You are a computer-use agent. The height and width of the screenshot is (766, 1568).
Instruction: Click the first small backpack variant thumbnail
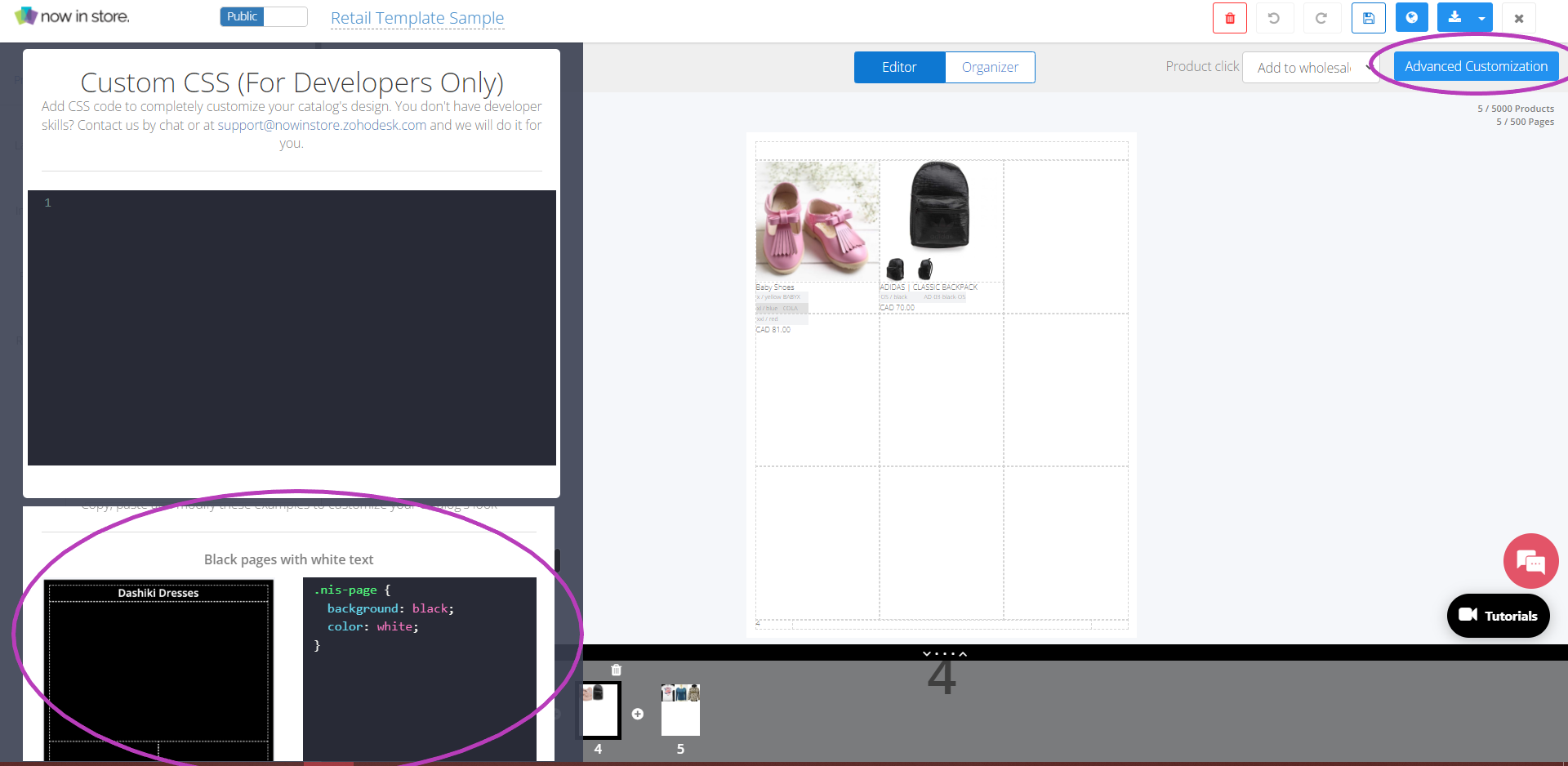coord(896,269)
